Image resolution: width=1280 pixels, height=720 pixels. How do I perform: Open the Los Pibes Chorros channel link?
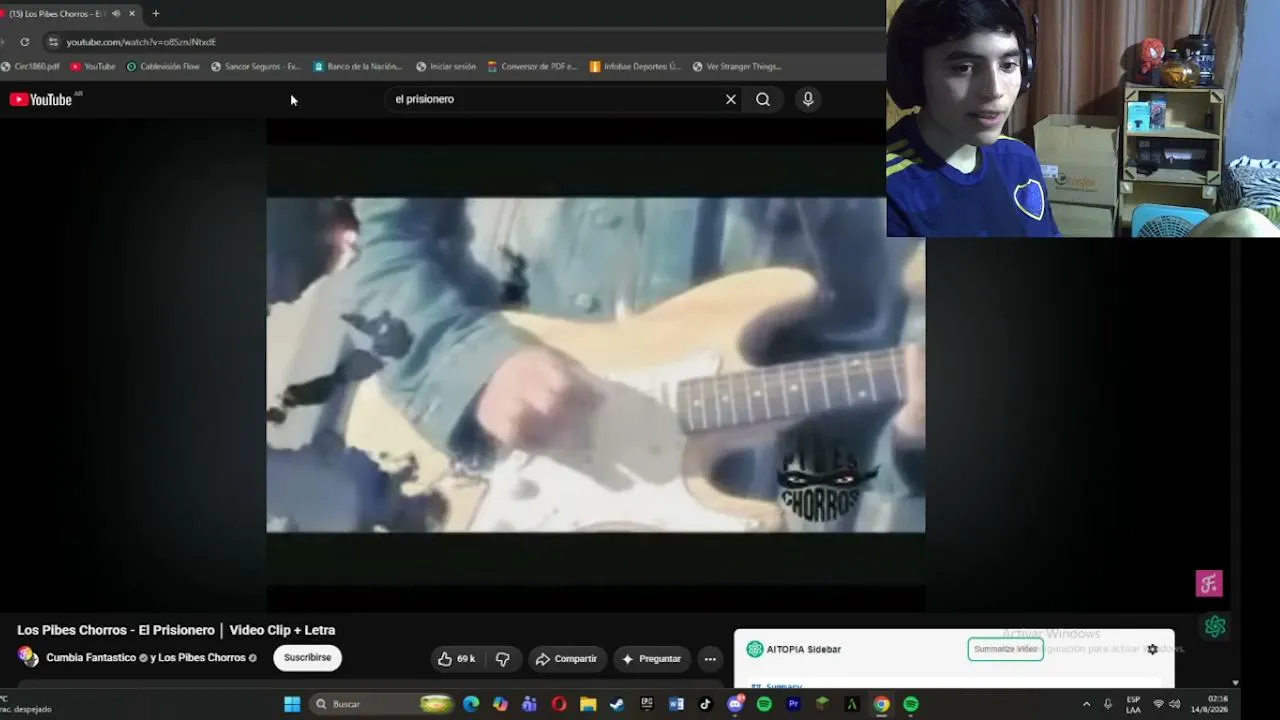(202, 658)
